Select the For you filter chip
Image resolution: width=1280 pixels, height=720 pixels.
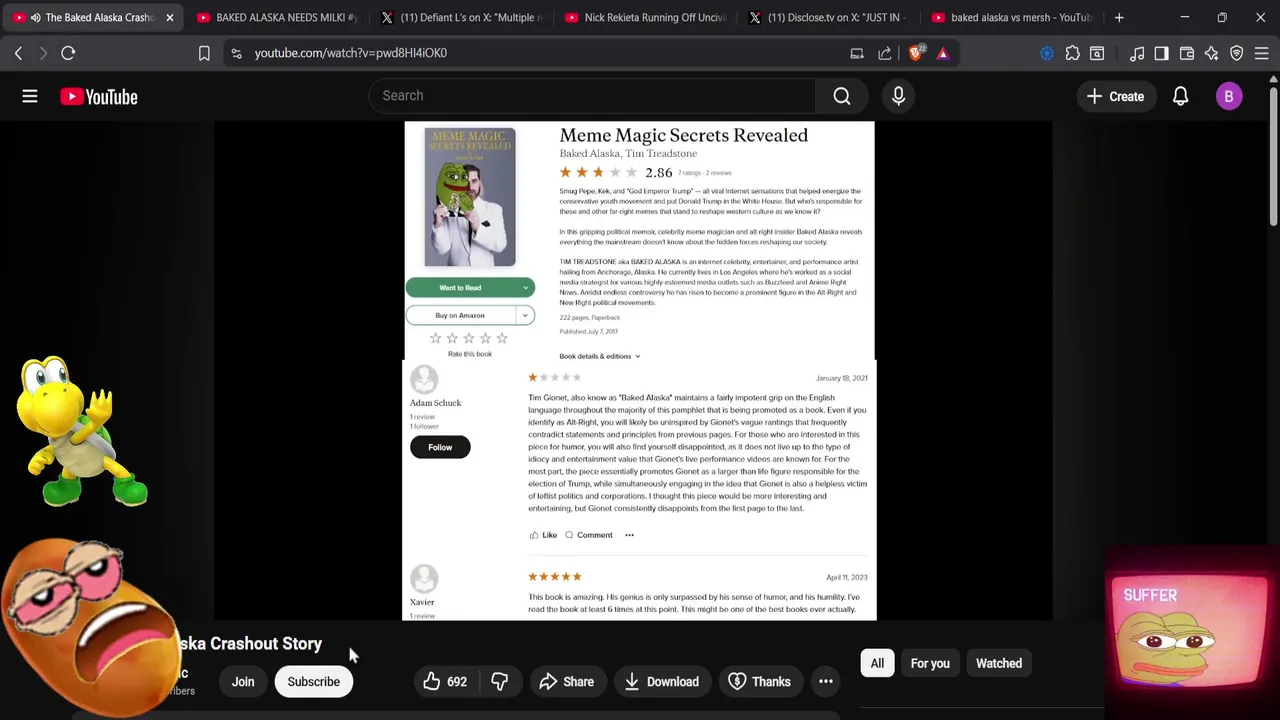point(930,664)
